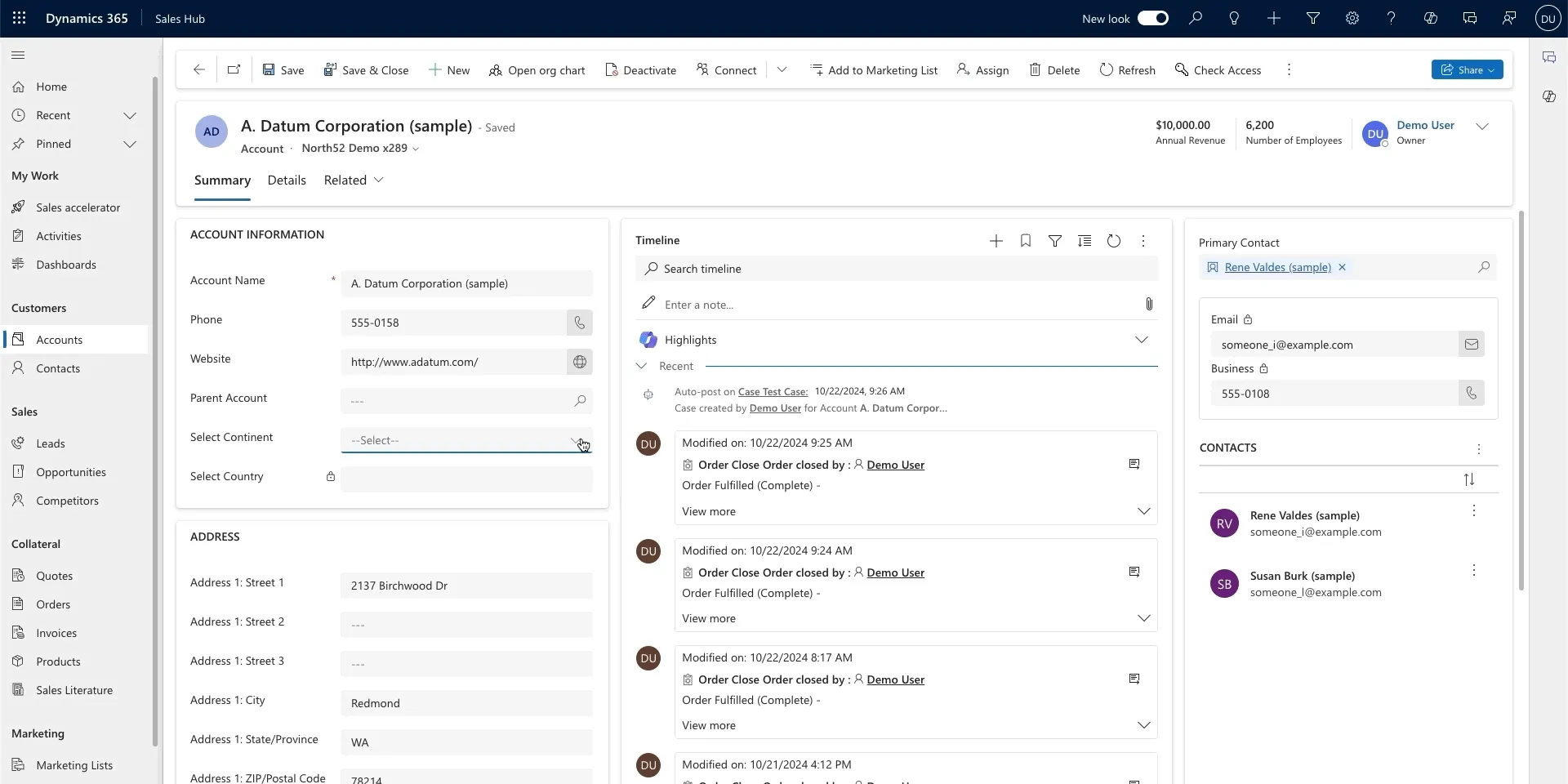Click the Search timeline input field

point(897,269)
